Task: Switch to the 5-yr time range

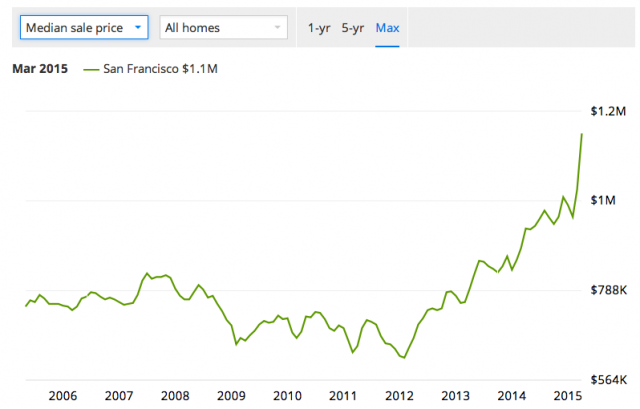Action: point(352,27)
